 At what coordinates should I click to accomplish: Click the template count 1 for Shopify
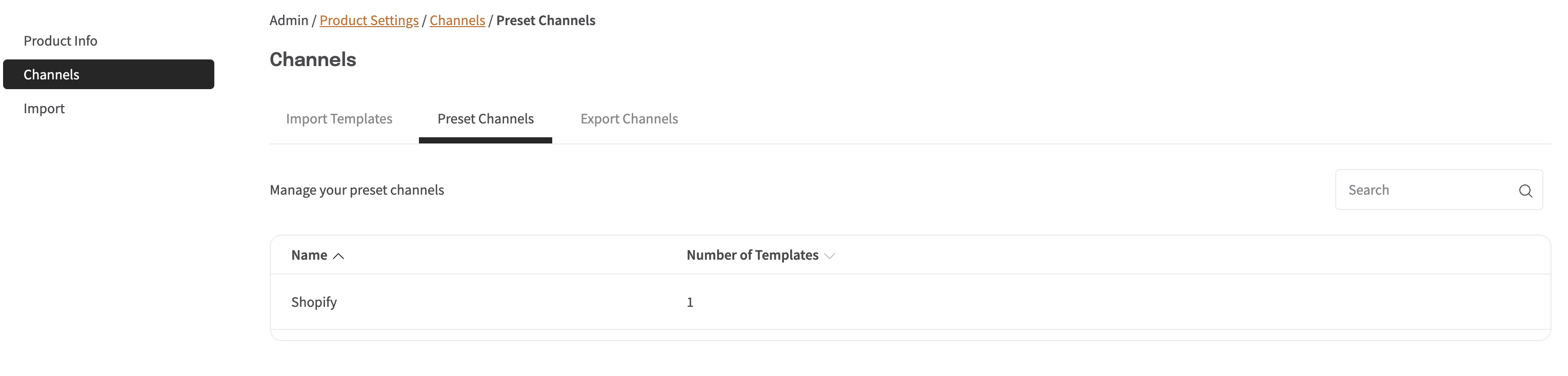[690, 302]
